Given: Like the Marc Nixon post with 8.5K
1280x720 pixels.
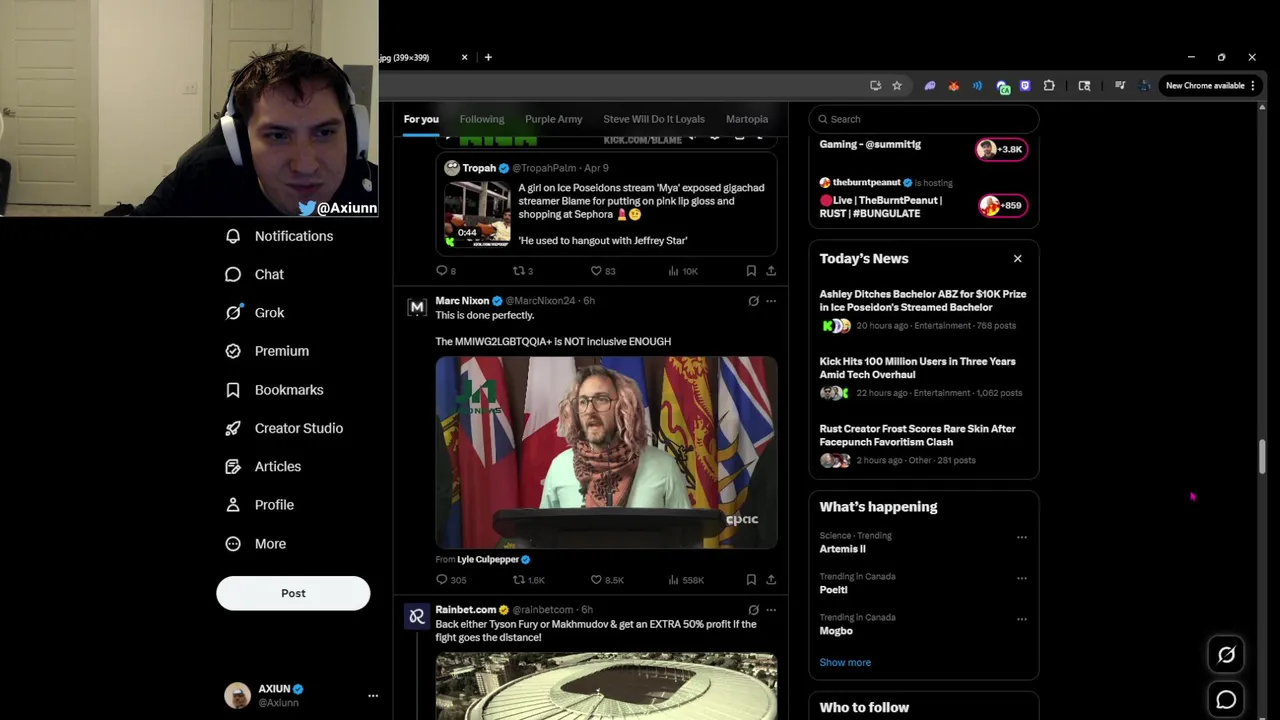Looking at the screenshot, I should click(x=606, y=580).
